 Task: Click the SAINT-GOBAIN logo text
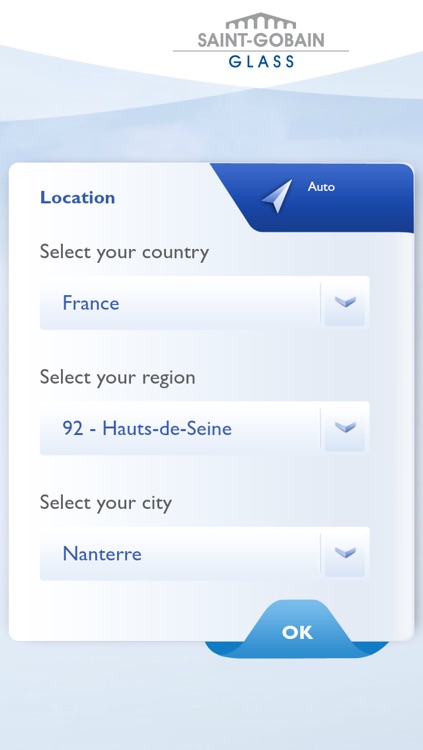(x=261, y=40)
